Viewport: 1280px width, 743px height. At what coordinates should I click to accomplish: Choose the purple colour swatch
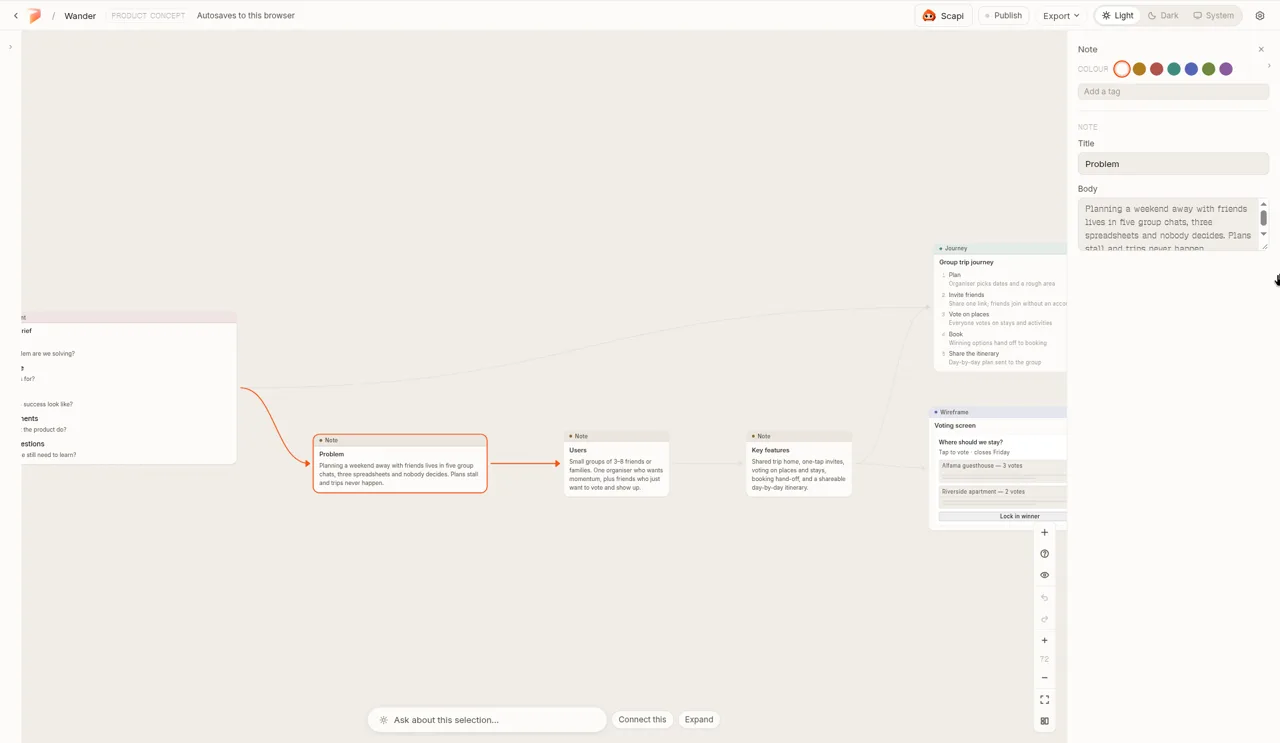1226,69
